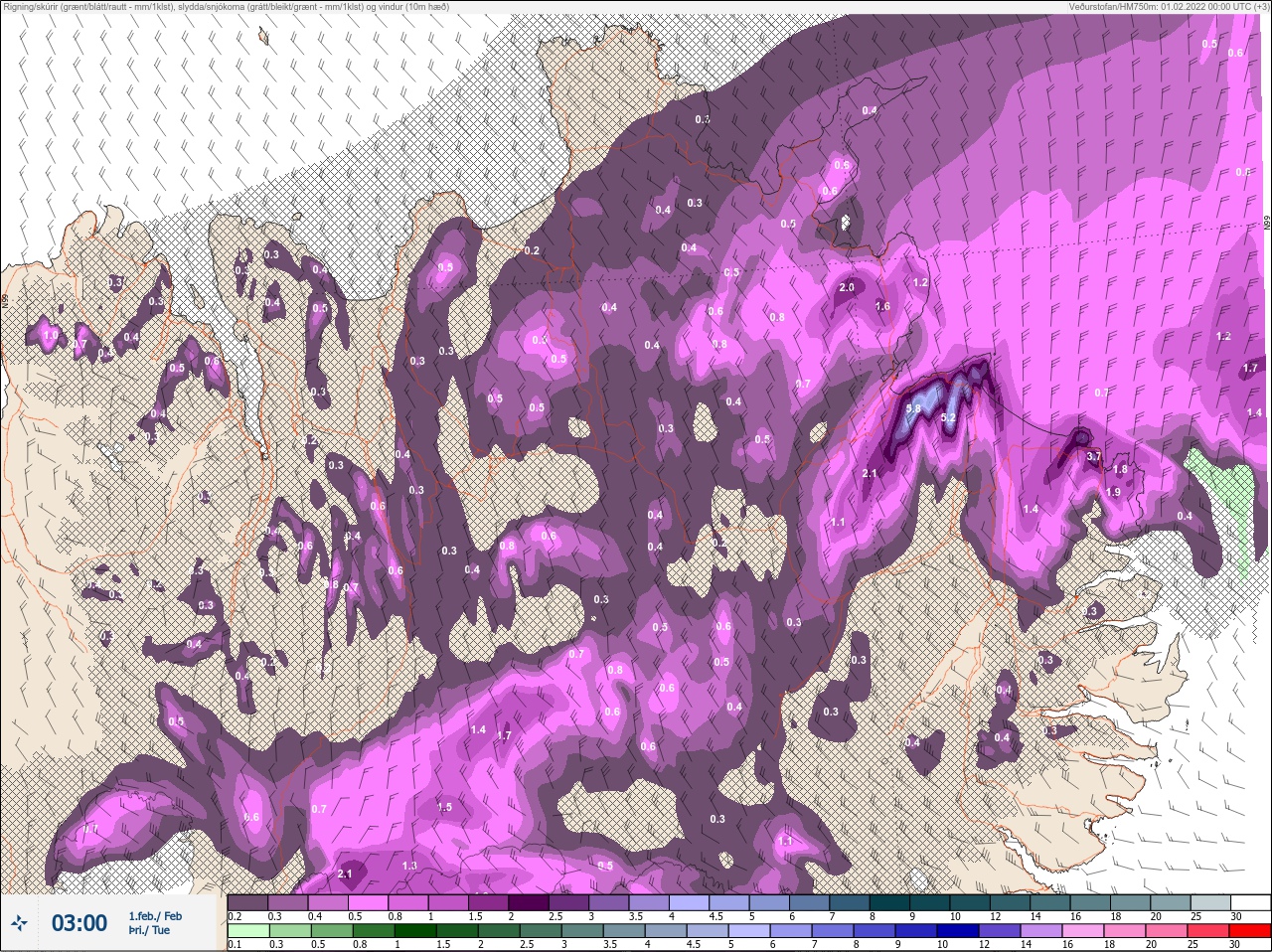Select the 0.1–0.3 pale swatch in the green legend
This screenshot has width=1272, height=952.
click(248, 931)
